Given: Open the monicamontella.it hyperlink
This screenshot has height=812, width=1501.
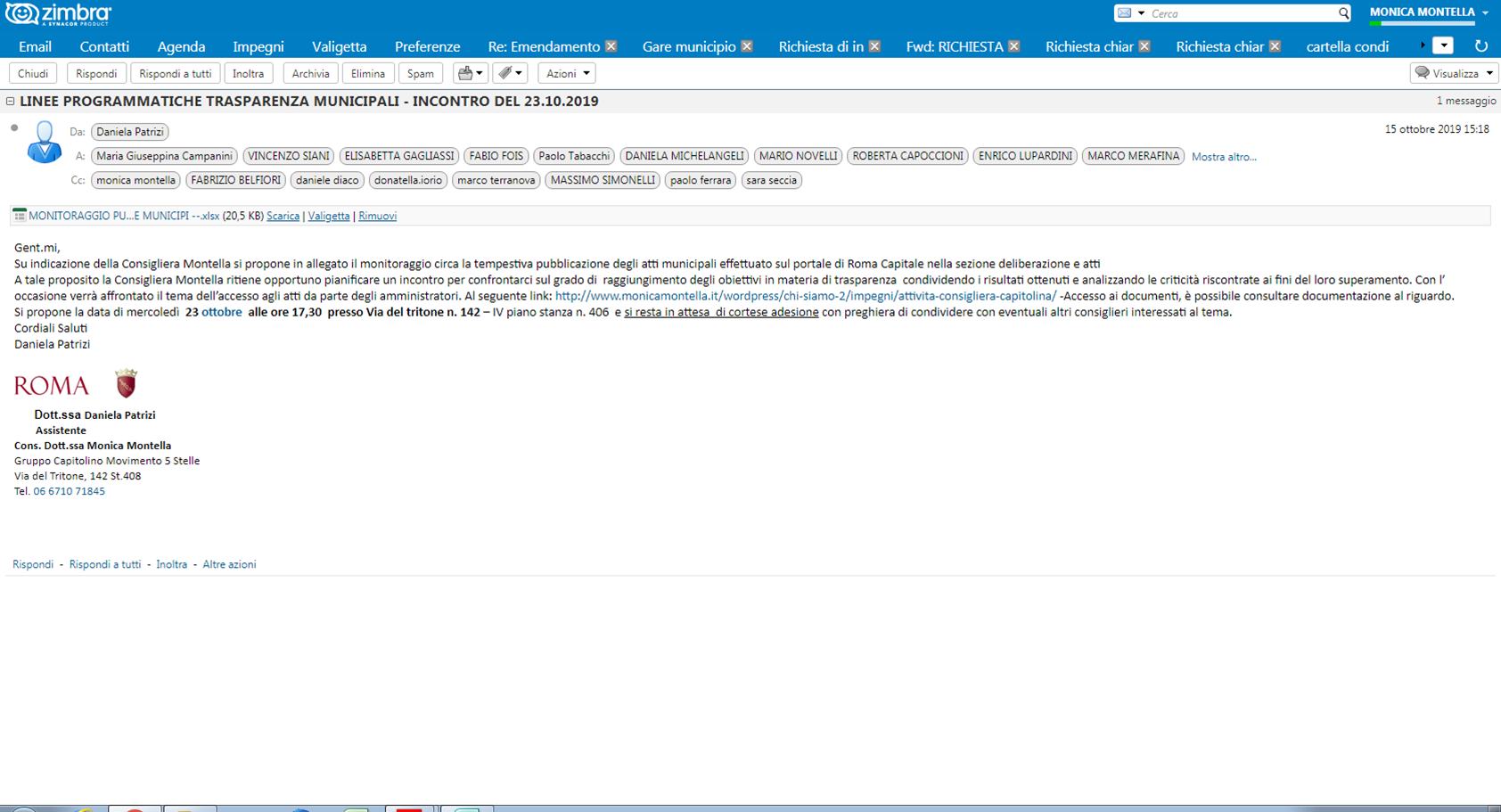Looking at the screenshot, I should pos(806,296).
